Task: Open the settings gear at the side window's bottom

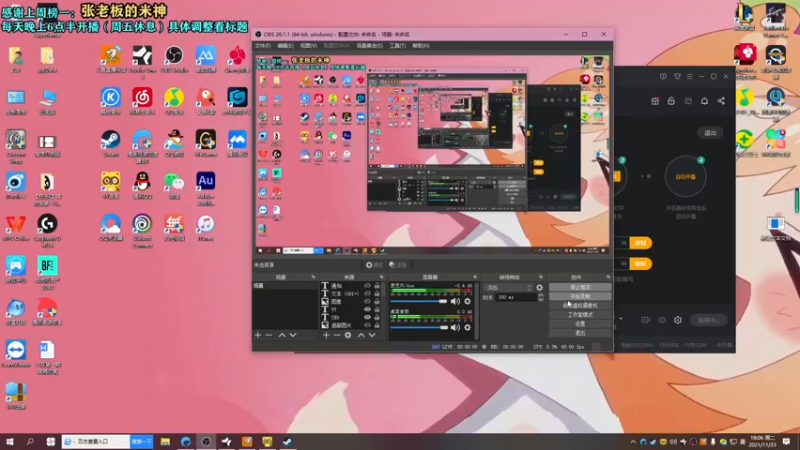Action: tap(678, 320)
